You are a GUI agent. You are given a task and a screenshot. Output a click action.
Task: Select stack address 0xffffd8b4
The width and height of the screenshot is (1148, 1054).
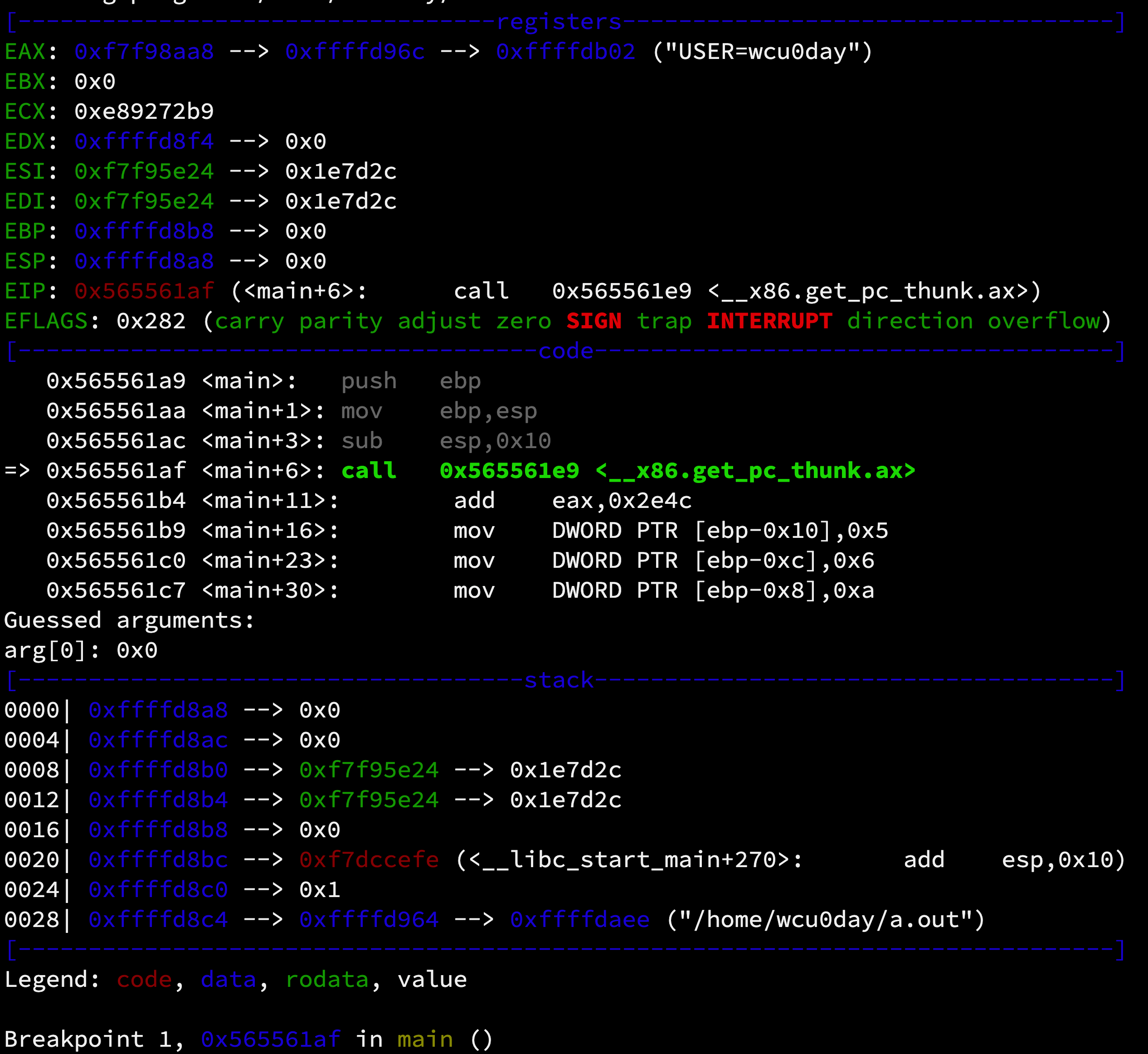coord(159,800)
